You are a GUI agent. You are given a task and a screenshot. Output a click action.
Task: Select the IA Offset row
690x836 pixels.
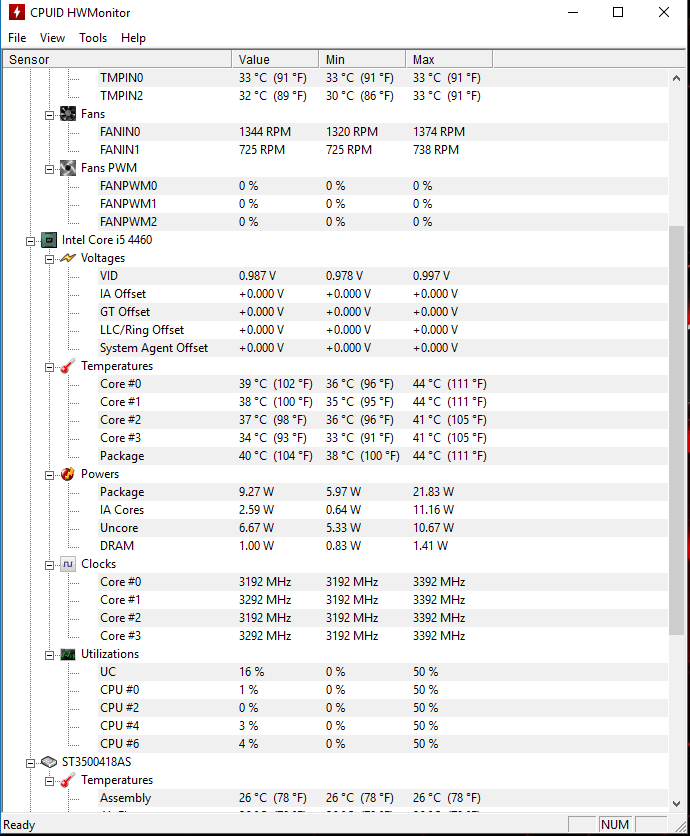point(383,294)
